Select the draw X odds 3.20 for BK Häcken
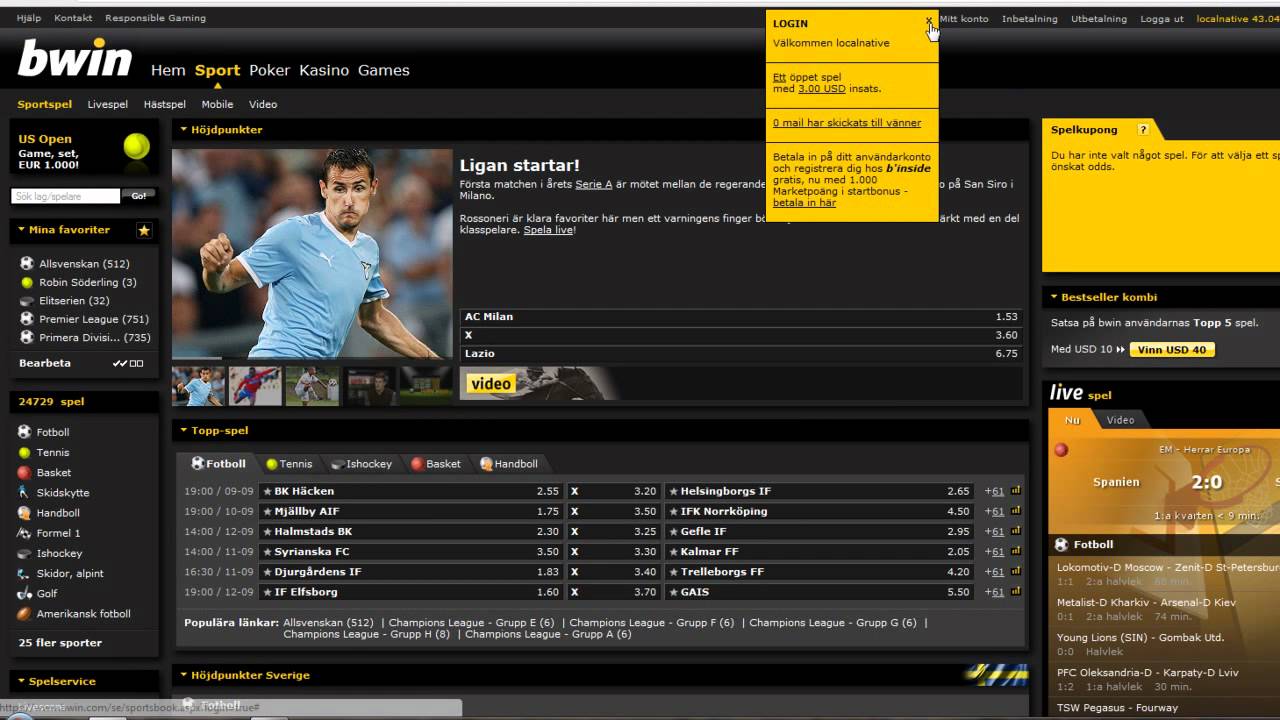Image resolution: width=1280 pixels, height=720 pixels. 614,491
